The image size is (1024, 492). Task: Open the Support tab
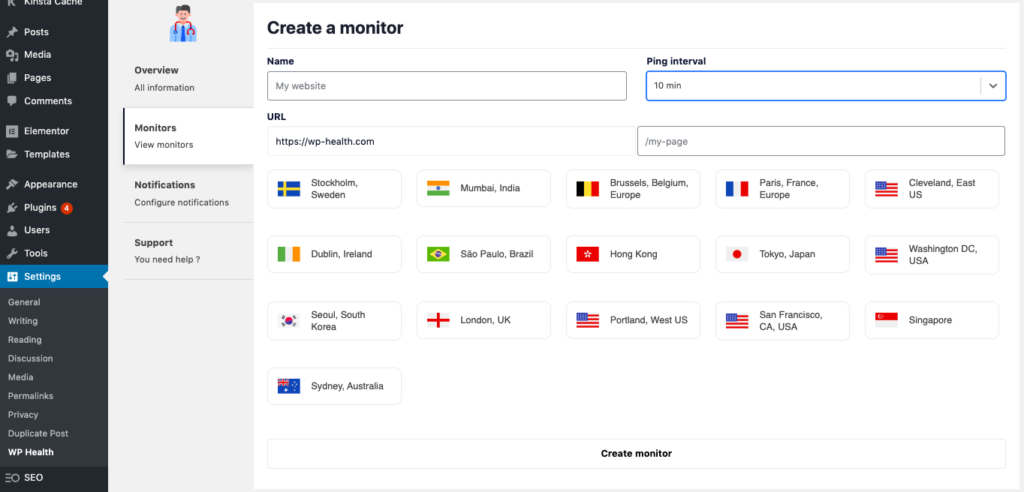pos(189,251)
